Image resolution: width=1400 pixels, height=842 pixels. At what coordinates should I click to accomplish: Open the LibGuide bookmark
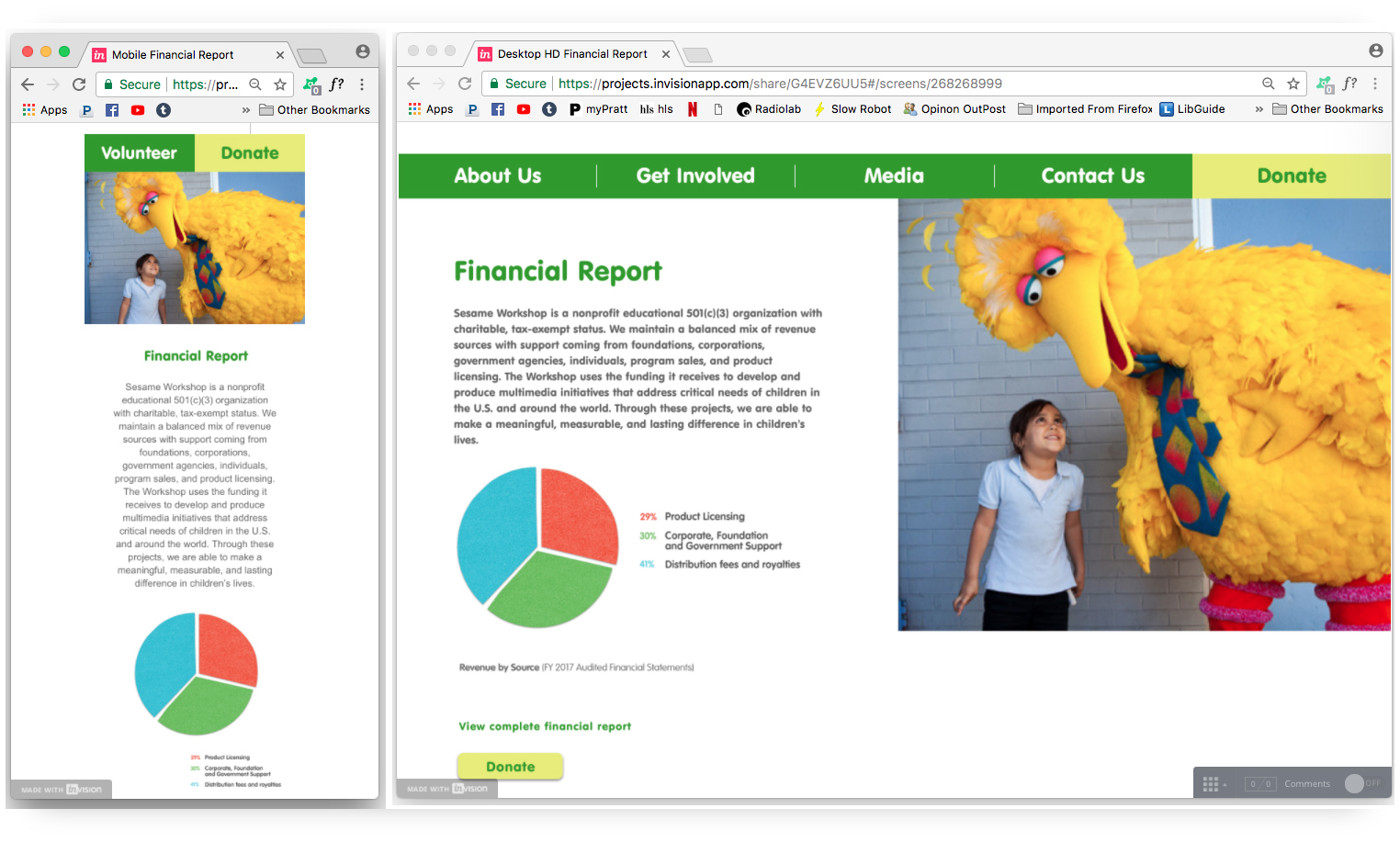(x=1192, y=109)
